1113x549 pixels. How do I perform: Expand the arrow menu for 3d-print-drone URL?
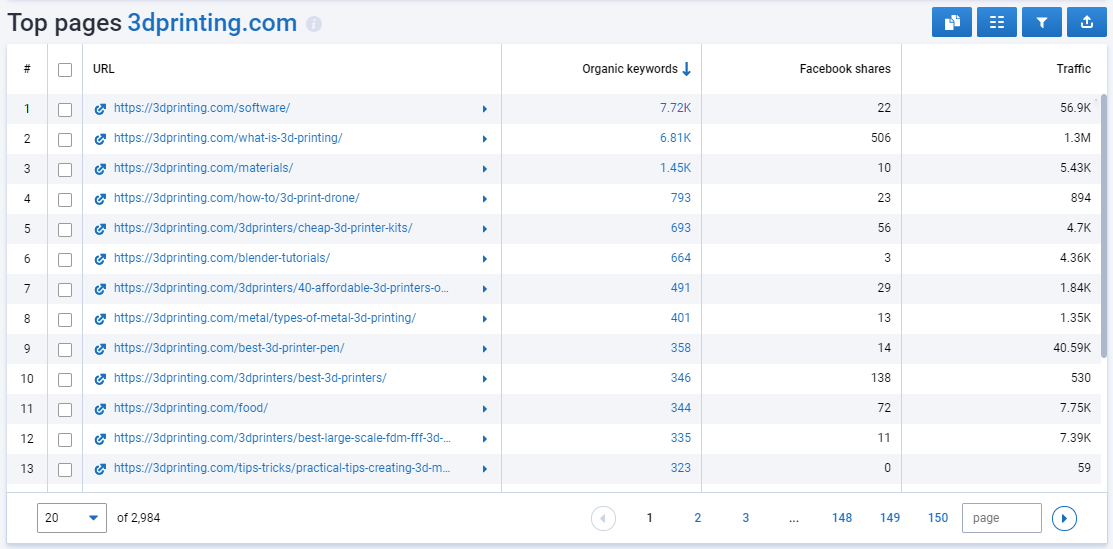tap(485, 199)
